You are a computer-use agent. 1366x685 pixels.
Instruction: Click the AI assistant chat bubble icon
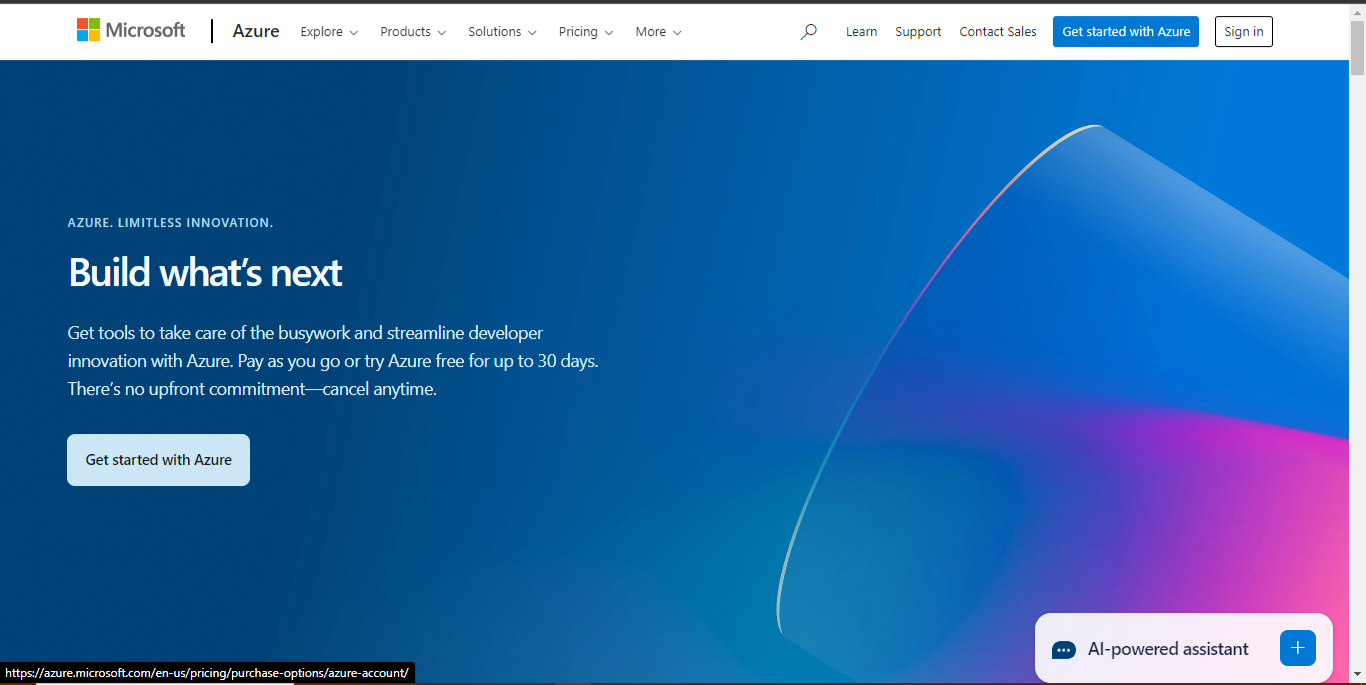[1063, 650]
